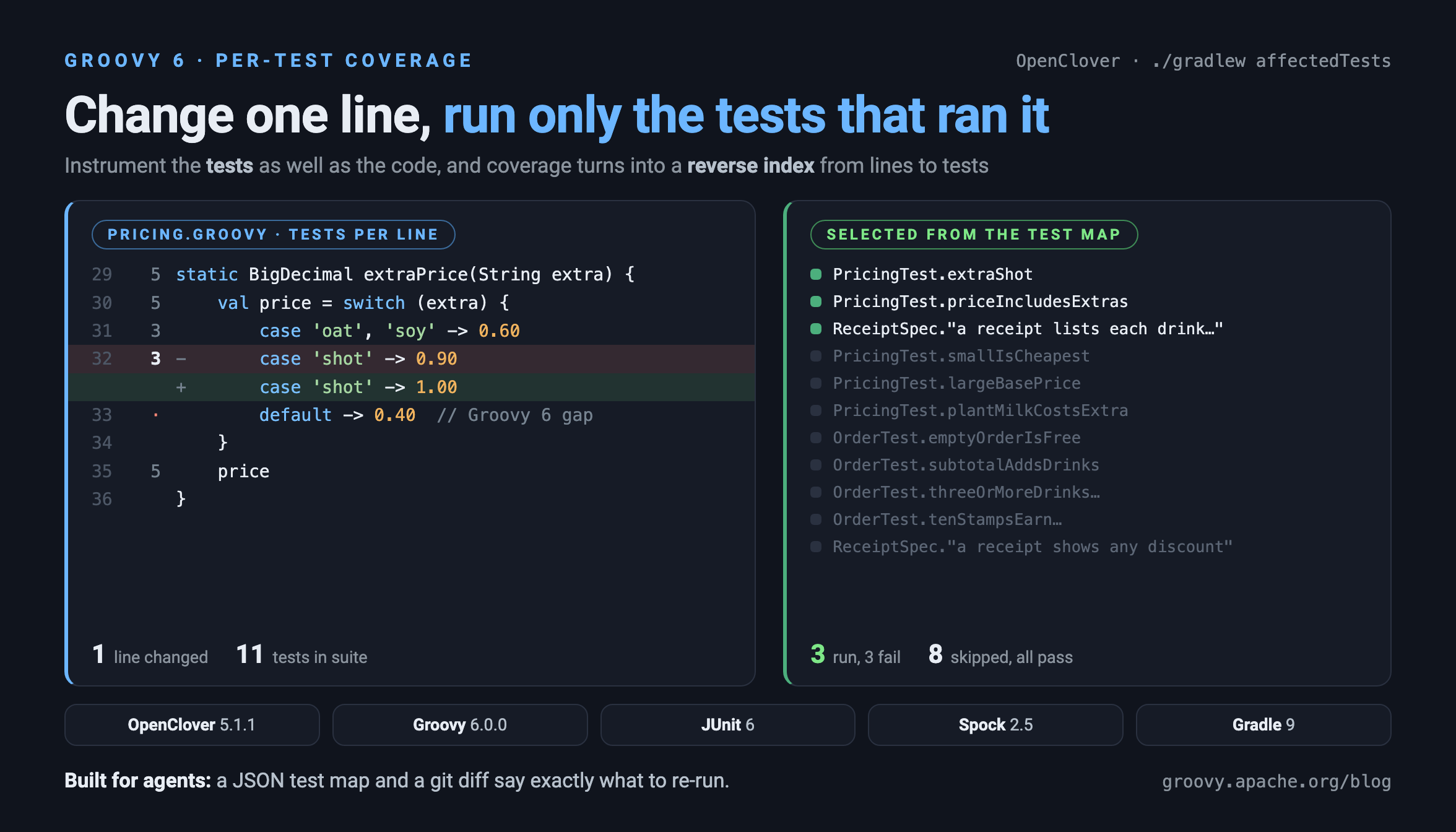The width and height of the screenshot is (1456, 832).
Task: Click the green dot beside PricingTest.priceIncludesExtras
Action: [816, 301]
